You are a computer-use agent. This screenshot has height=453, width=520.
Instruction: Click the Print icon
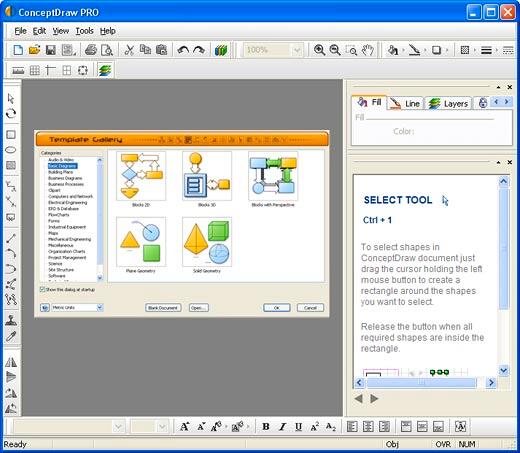tap(91, 50)
